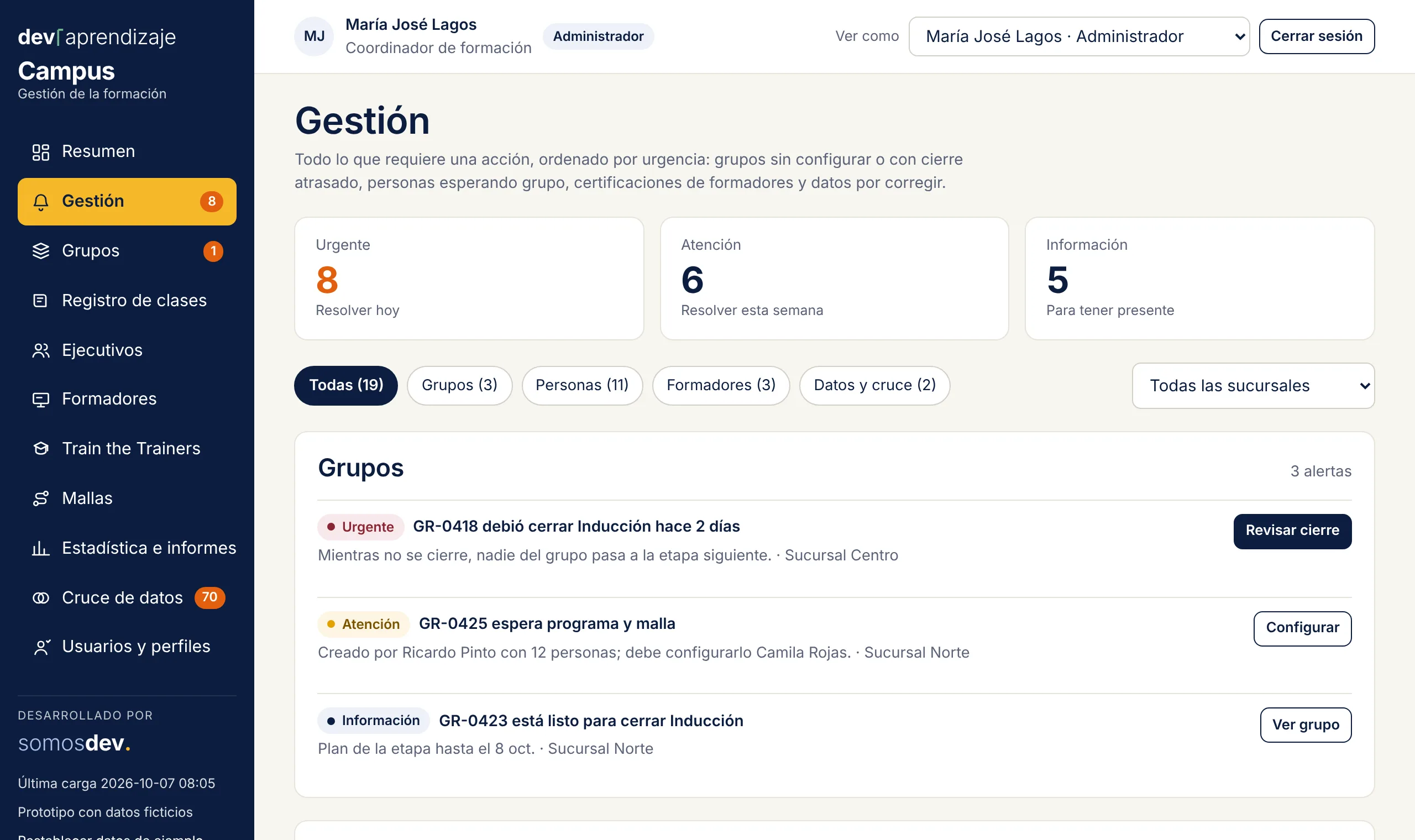Go to Resumen in the sidebar
The height and width of the screenshot is (840, 1415).
tap(127, 152)
